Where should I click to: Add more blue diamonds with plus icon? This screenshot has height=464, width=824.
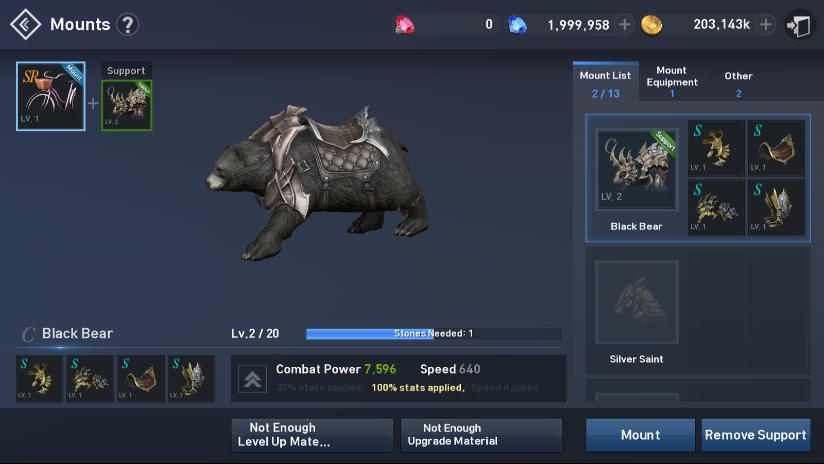624,24
